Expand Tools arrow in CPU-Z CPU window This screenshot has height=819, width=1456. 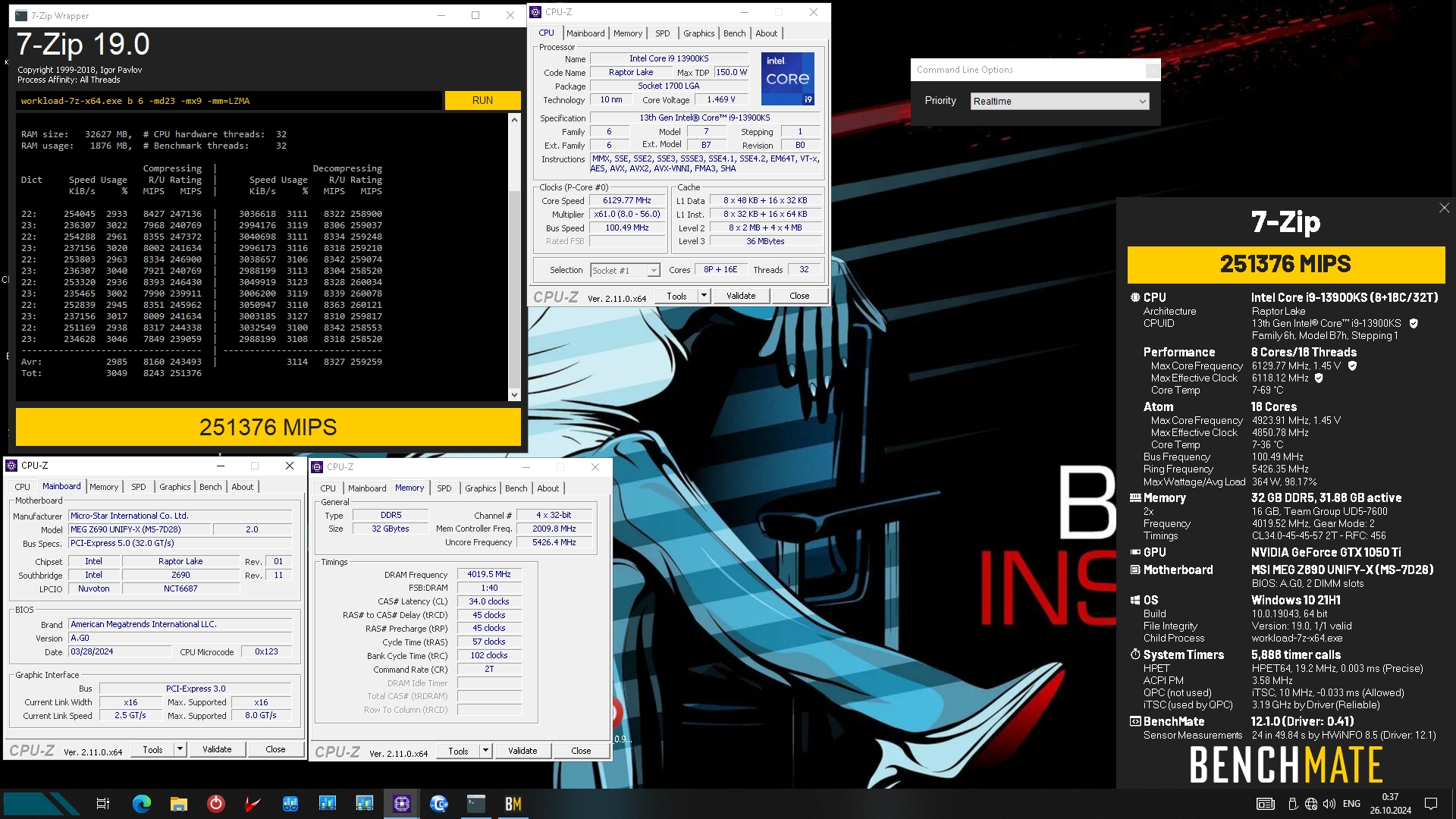tap(704, 296)
